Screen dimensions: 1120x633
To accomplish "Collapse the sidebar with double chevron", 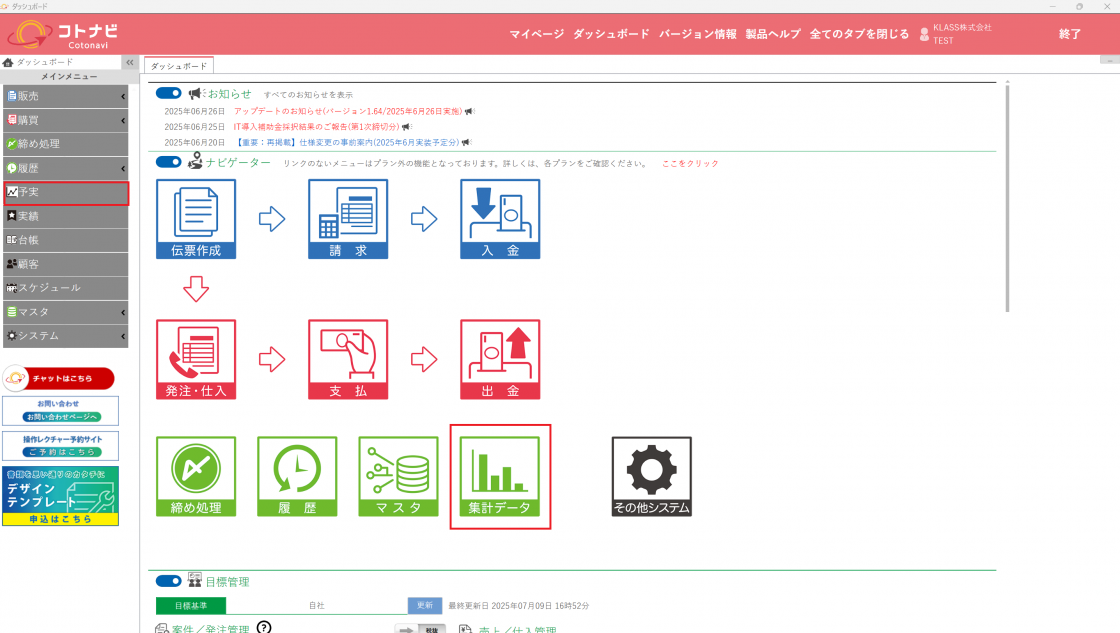I will 129,63.
